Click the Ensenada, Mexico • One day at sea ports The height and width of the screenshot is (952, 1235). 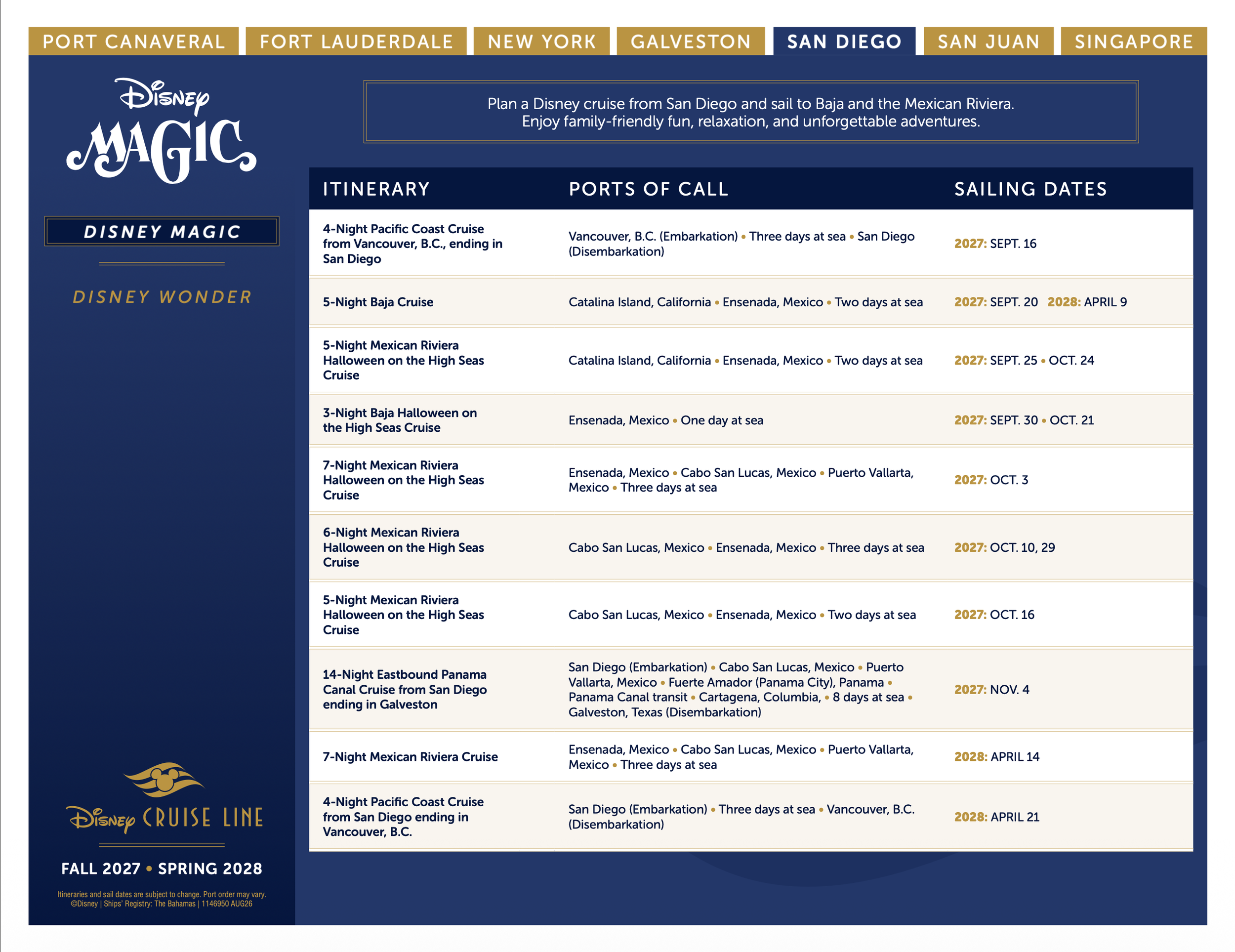tap(665, 420)
